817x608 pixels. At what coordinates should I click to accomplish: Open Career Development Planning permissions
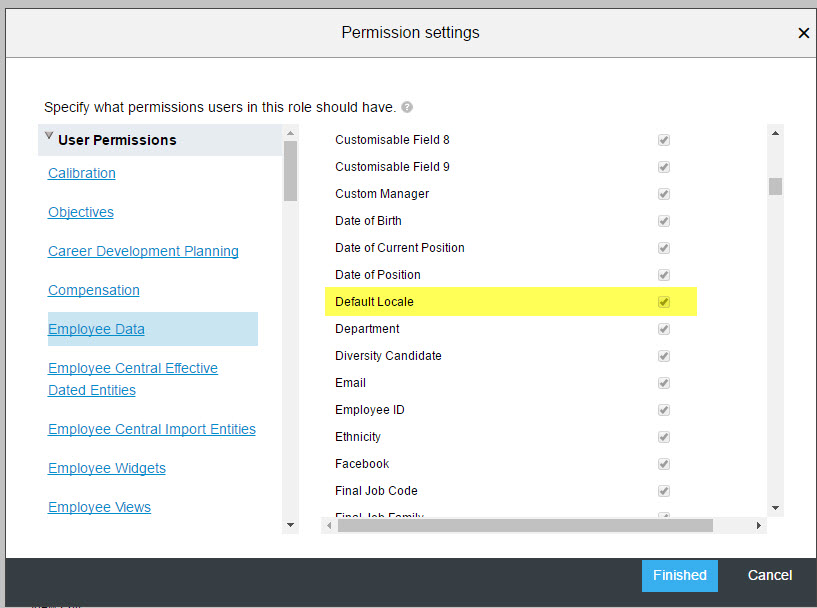click(x=143, y=251)
